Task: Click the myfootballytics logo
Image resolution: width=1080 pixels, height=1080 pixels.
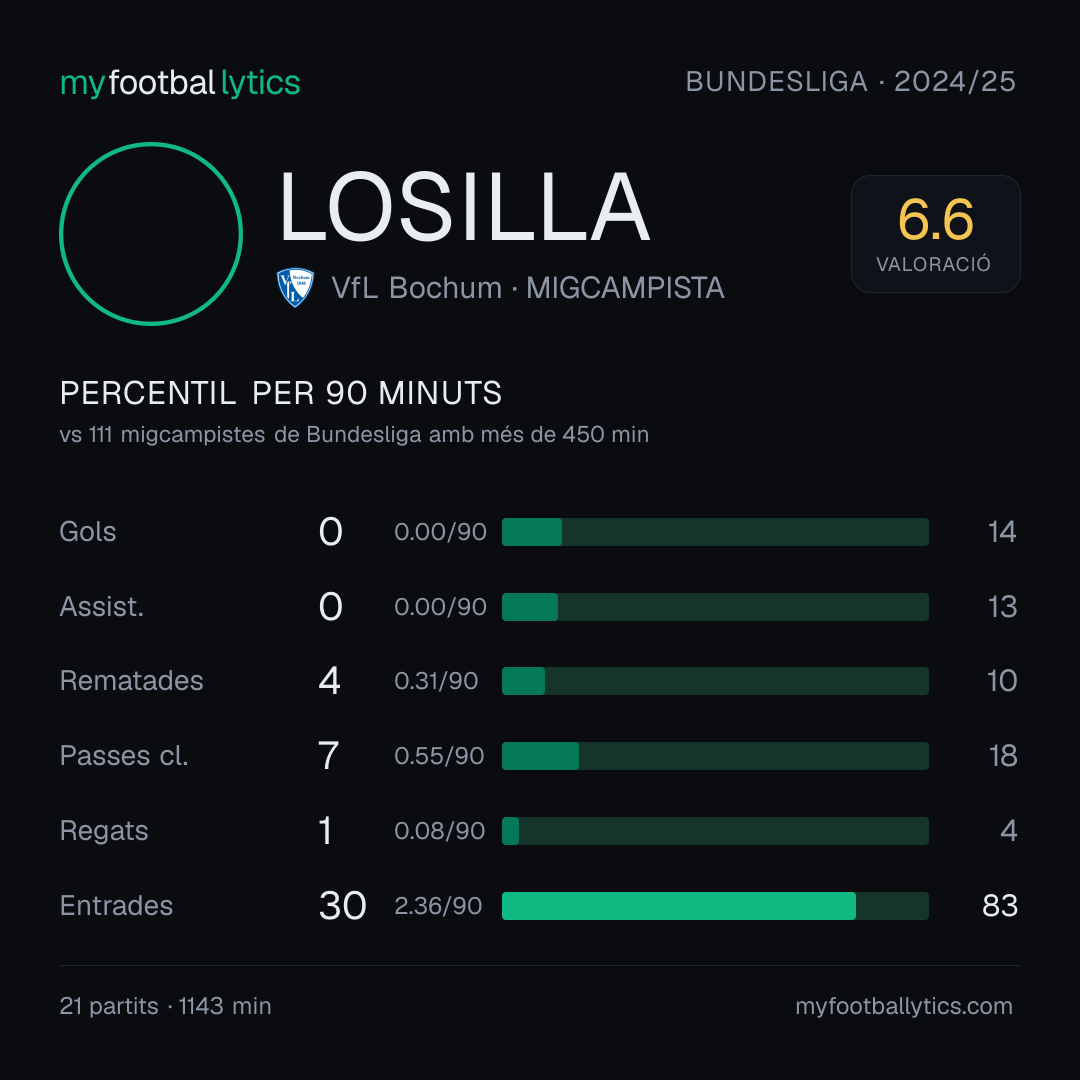Action: pos(180,83)
